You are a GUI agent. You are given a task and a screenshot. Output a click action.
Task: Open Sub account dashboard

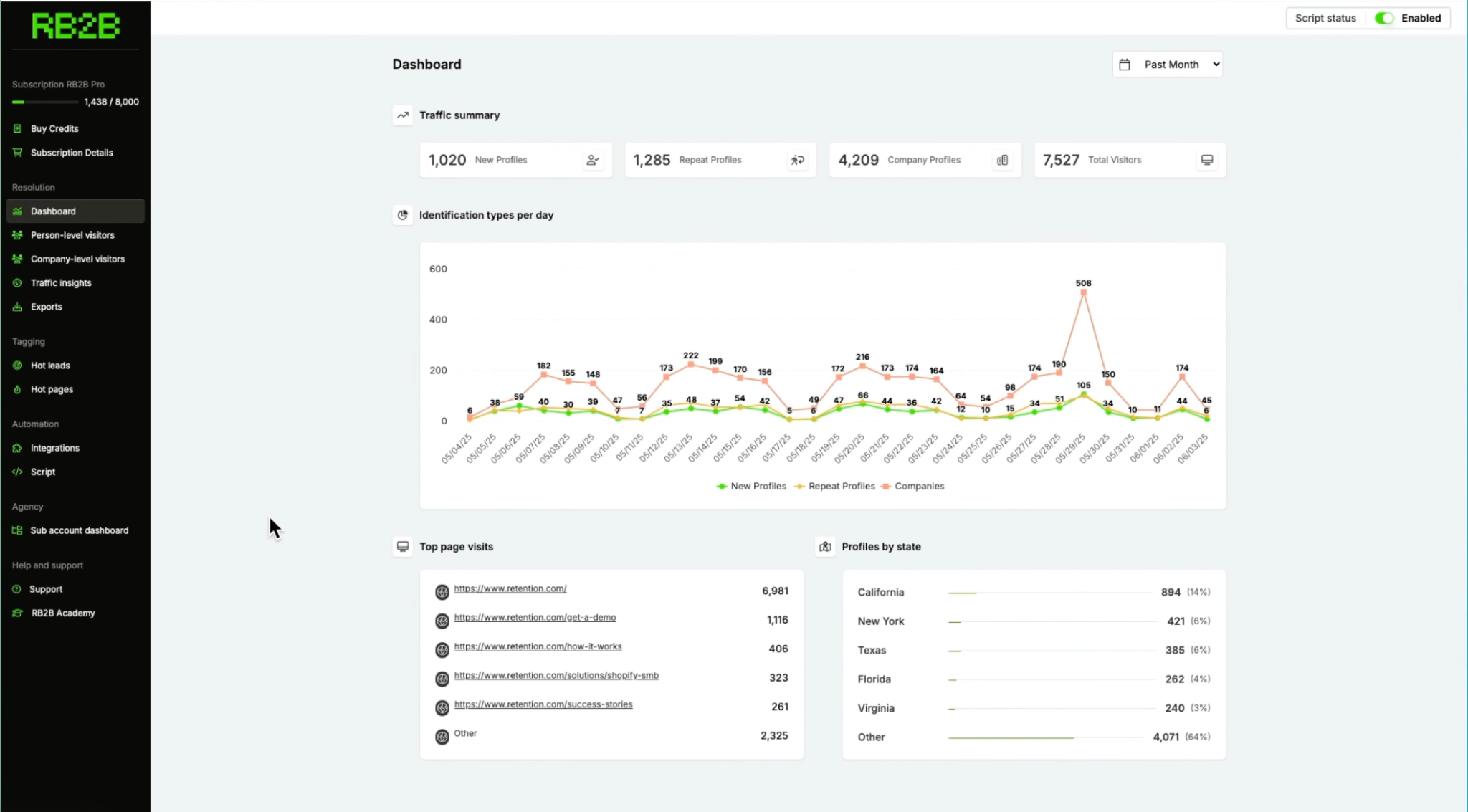click(75, 530)
